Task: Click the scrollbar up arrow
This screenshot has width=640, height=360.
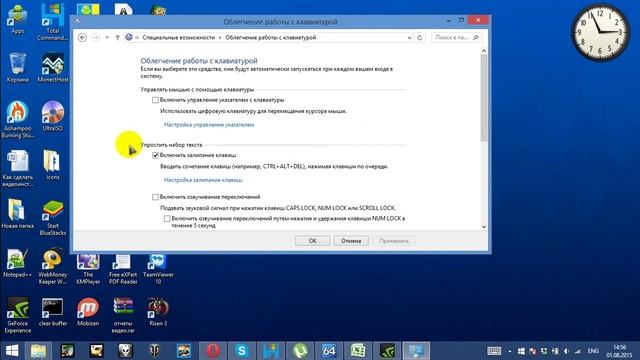Action: coord(484,51)
